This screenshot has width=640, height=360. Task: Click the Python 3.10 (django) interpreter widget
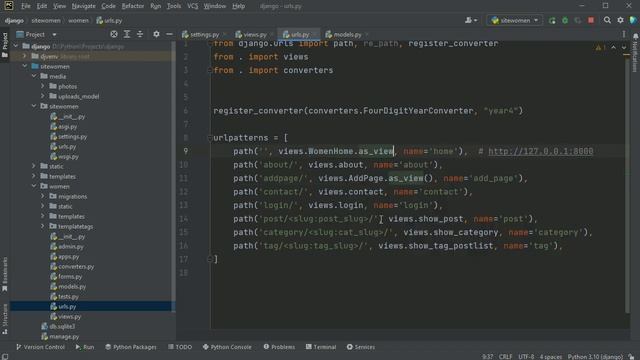point(595,357)
